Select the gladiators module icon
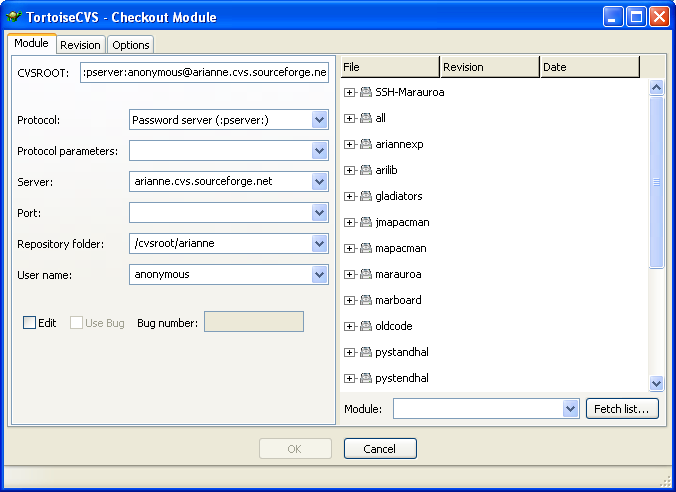The width and height of the screenshot is (676, 492). 366,196
